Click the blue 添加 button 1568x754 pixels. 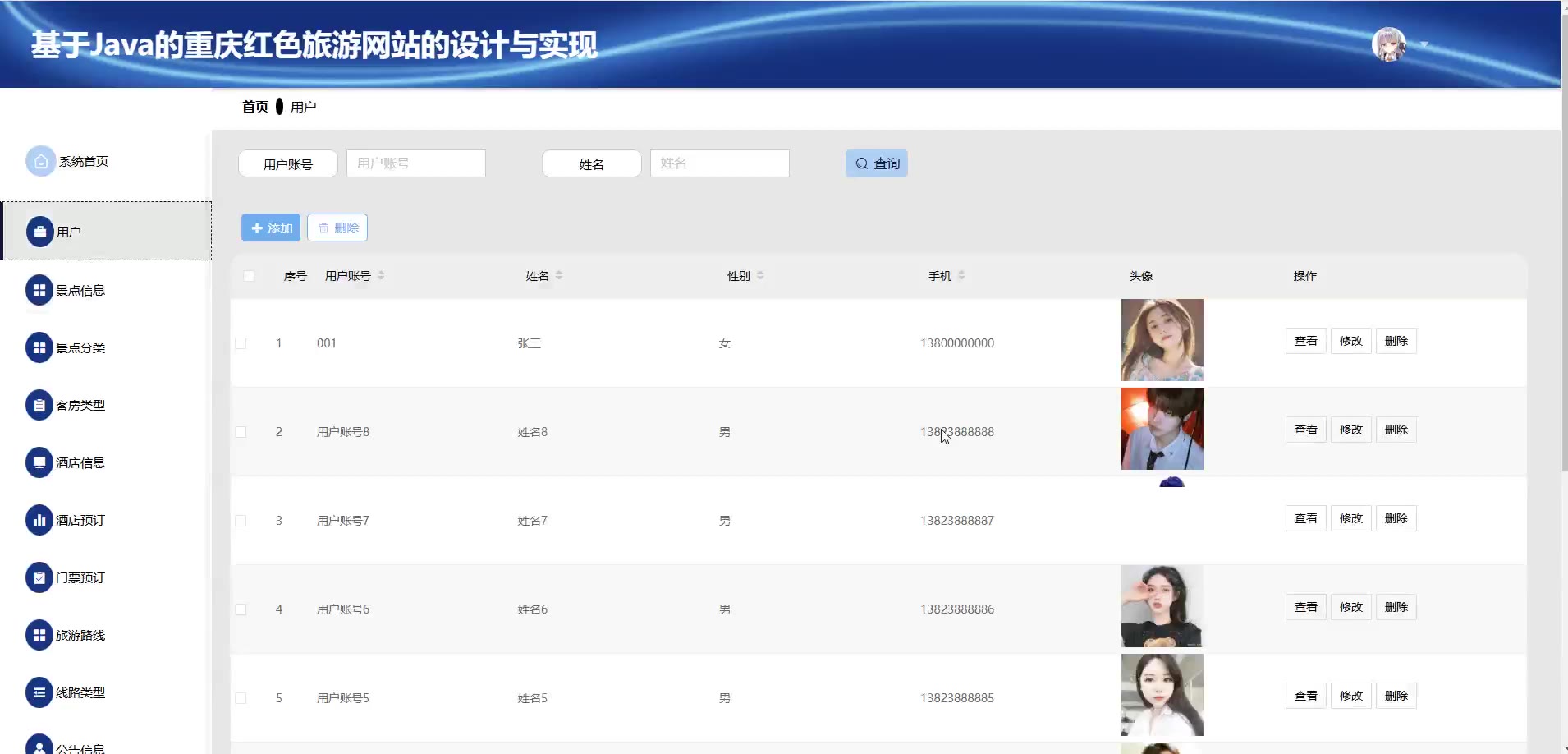coord(271,228)
